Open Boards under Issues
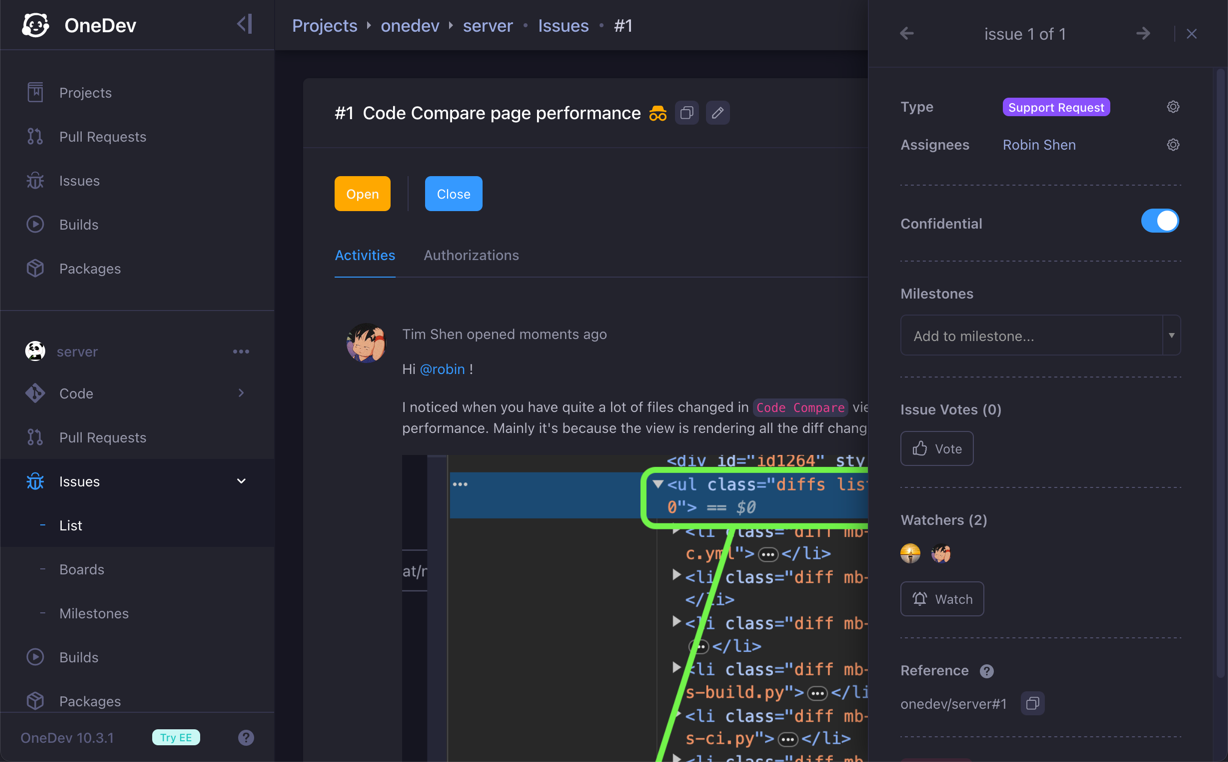The image size is (1228, 762). [x=81, y=570]
